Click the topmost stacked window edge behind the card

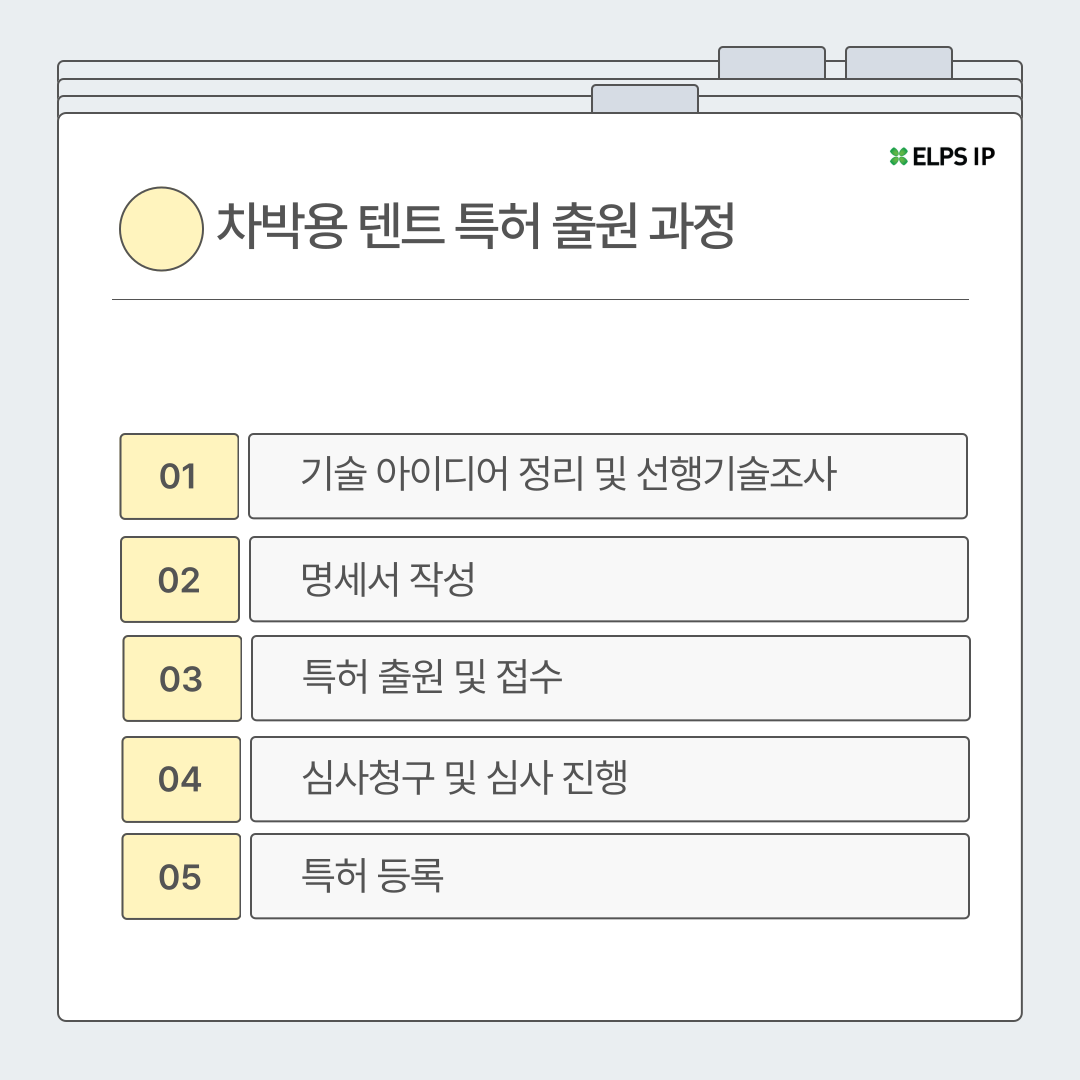[386, 69]
